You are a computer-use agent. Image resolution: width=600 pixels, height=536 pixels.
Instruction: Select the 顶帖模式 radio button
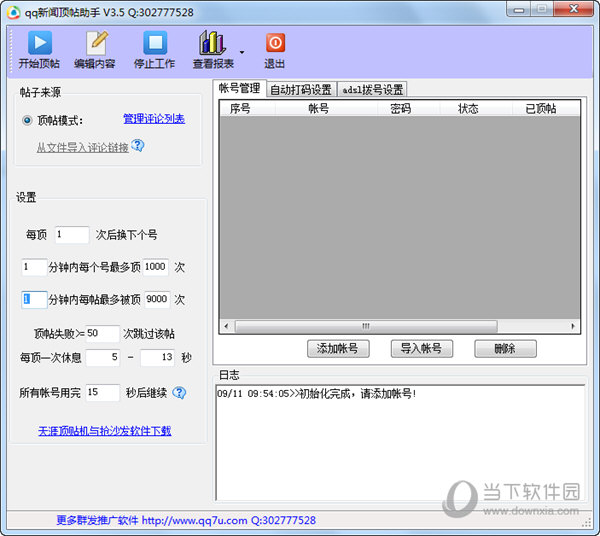point(27,121)
